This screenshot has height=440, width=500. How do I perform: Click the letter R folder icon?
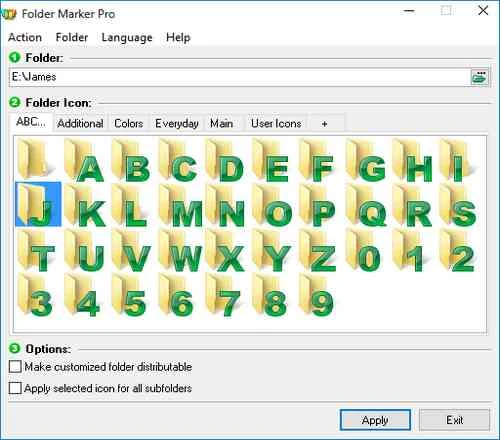click(x=413, y=205)
